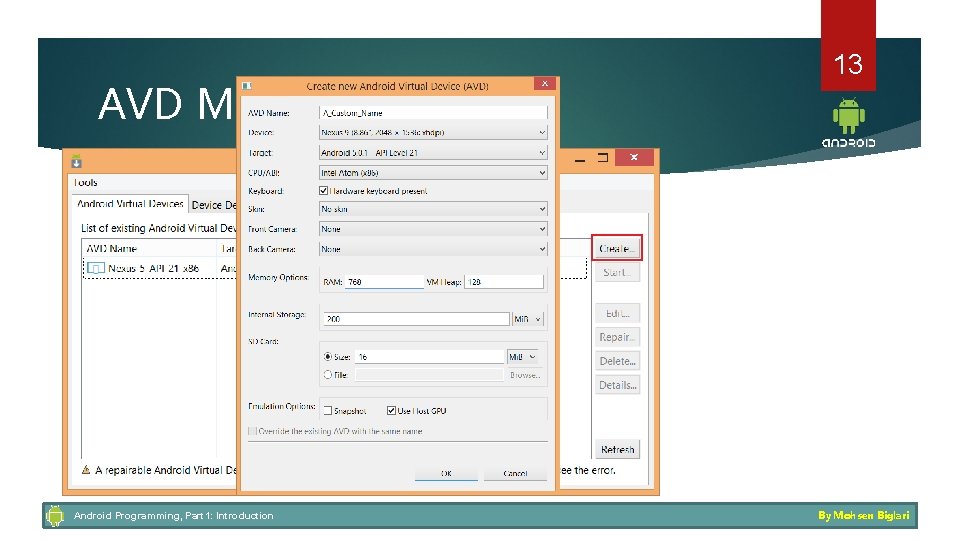
Task: Select the SD Card Size radio button
Action: click(328, 356)
